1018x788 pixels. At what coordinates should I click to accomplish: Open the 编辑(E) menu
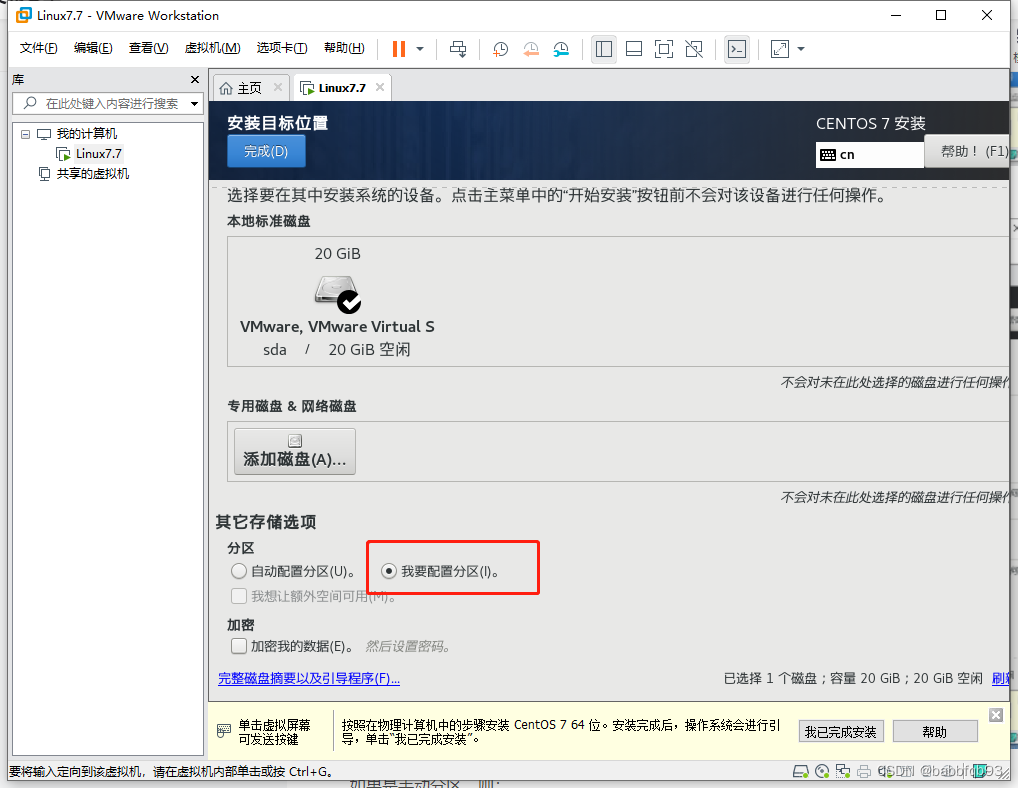[93, 48]
